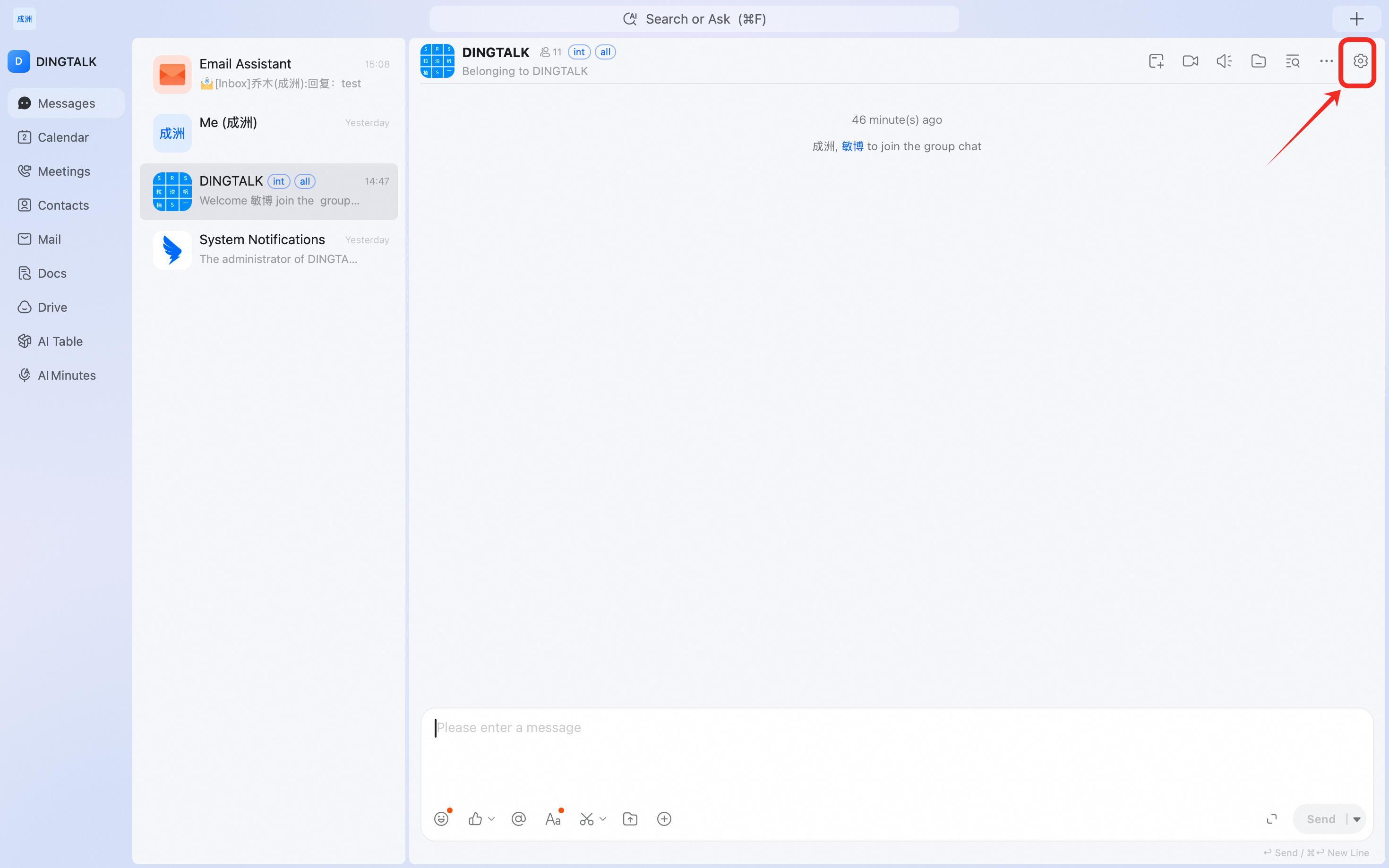Open Mail from the sidebar

tap(66, 239)
